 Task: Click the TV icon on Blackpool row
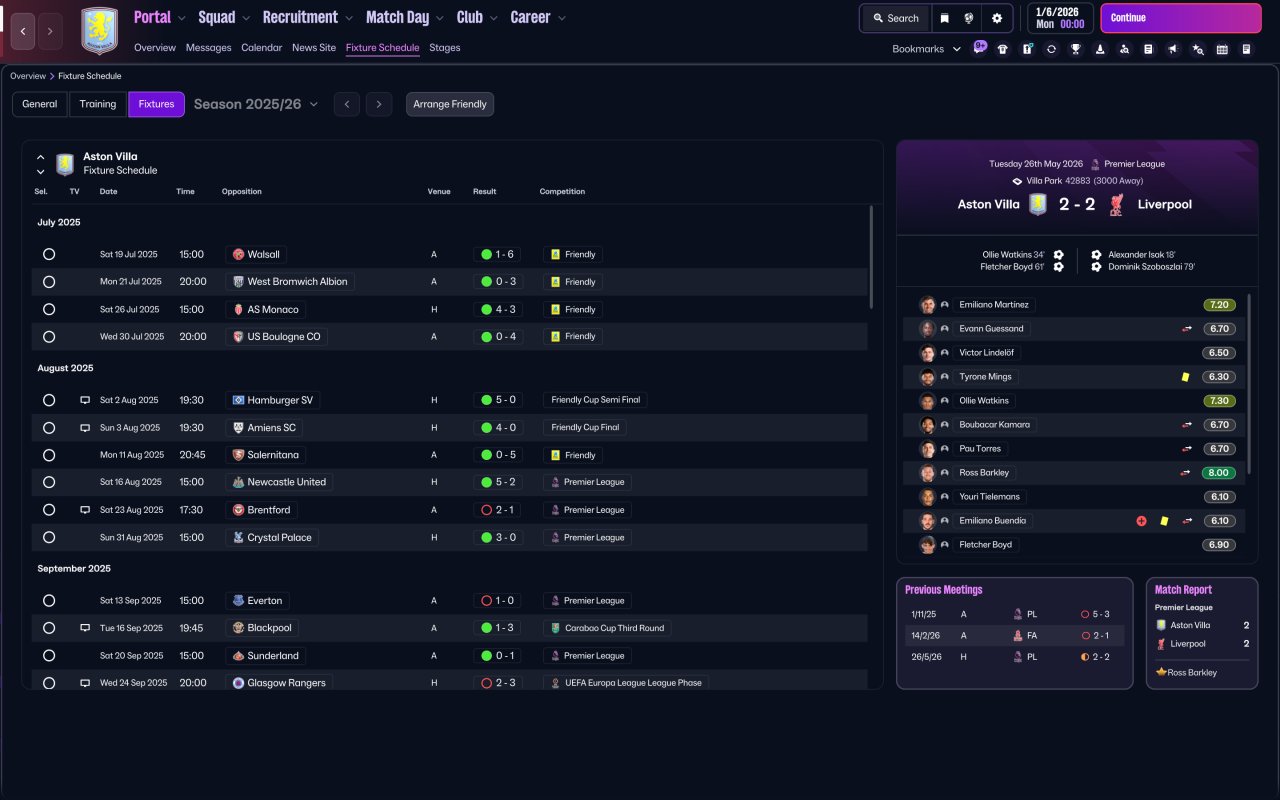tap(85, 628)
